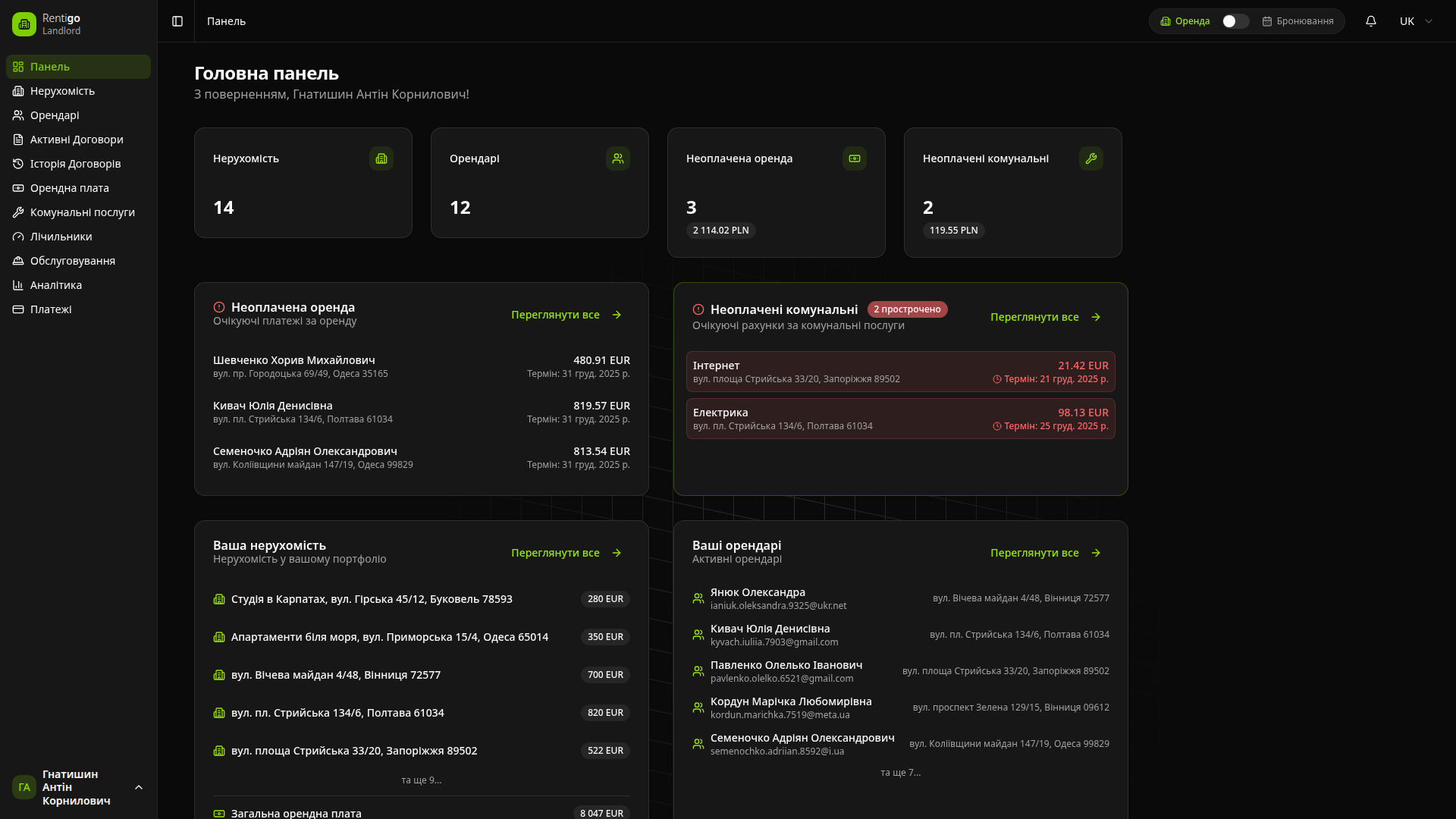
Task: Go to Лічильники sidebar item
Action: (61, 237)
